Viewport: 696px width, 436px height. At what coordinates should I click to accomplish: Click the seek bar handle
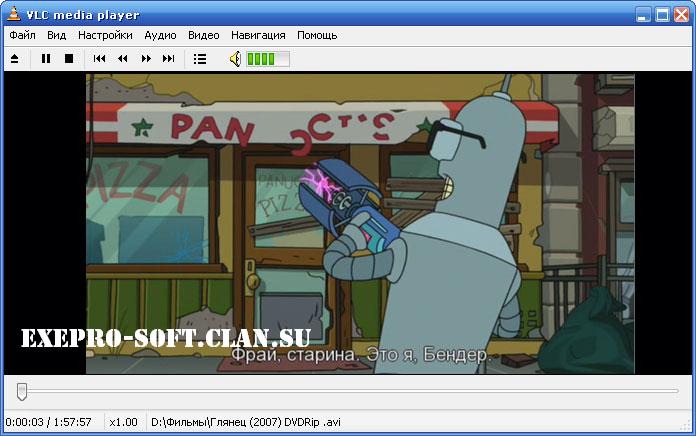22,392
